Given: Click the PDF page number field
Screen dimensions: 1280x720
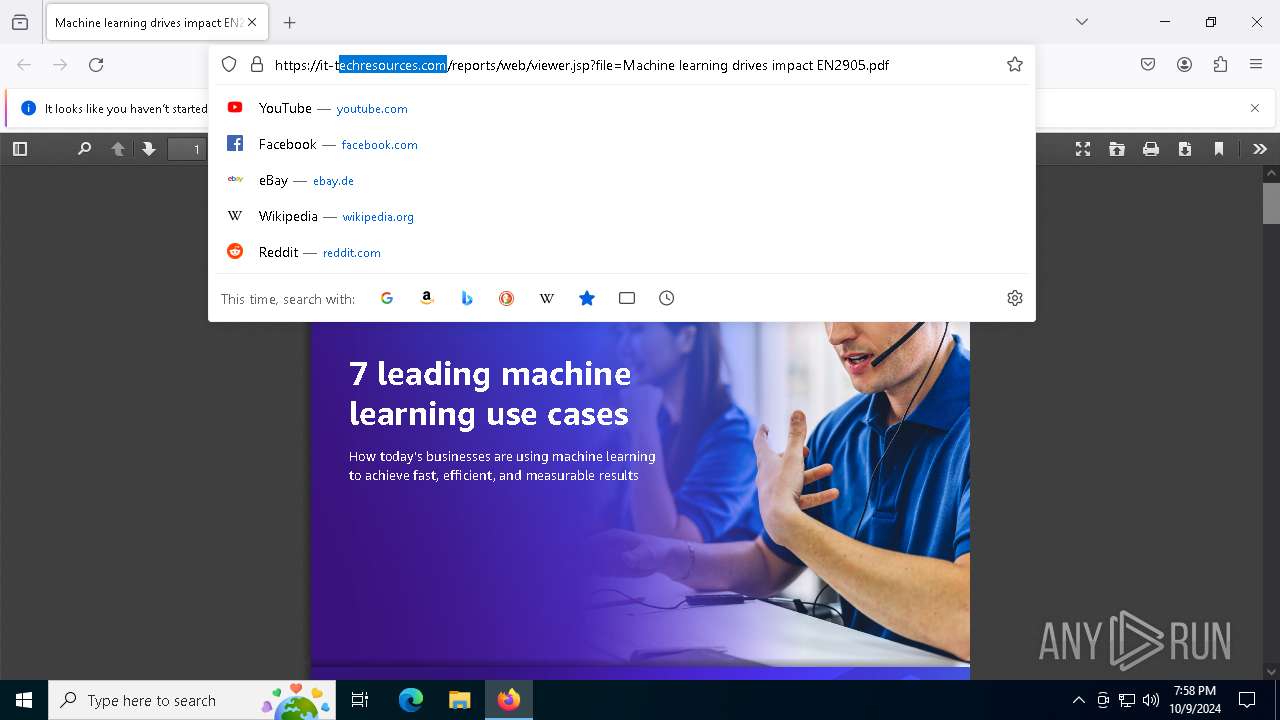Looking at the screenshot, I should 188,149.
